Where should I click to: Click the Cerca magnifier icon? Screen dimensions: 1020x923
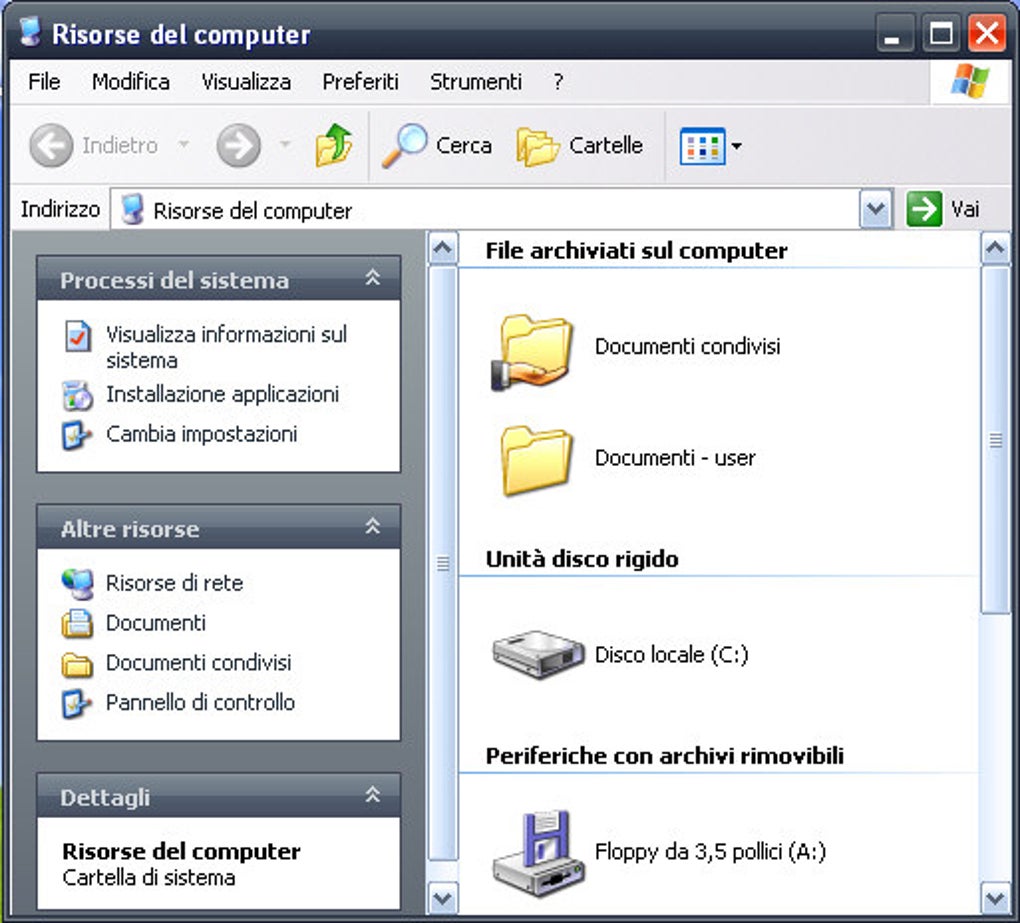click(404, 146)
